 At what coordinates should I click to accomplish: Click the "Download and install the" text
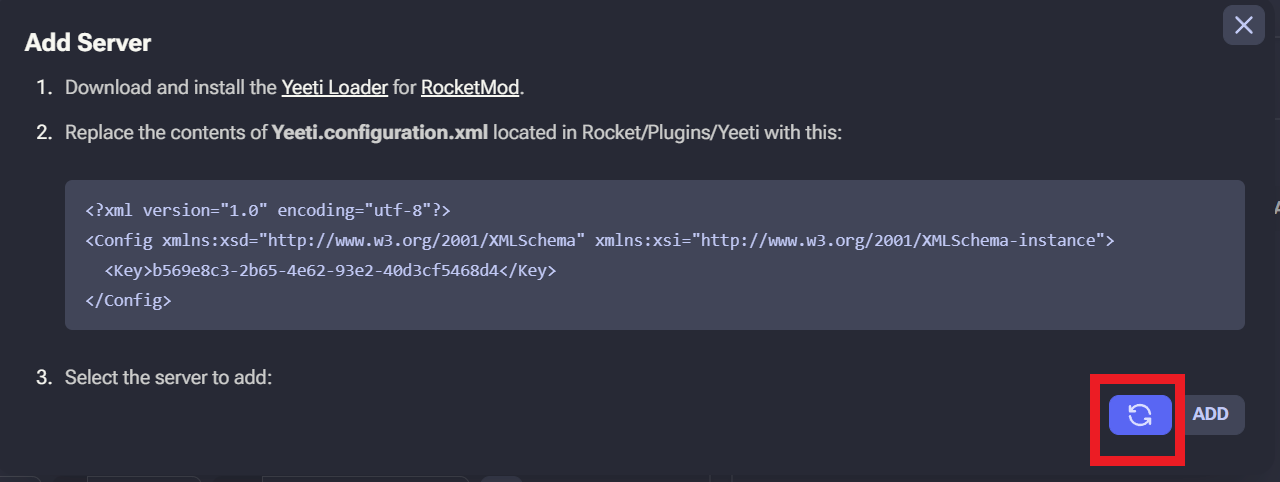171,87
